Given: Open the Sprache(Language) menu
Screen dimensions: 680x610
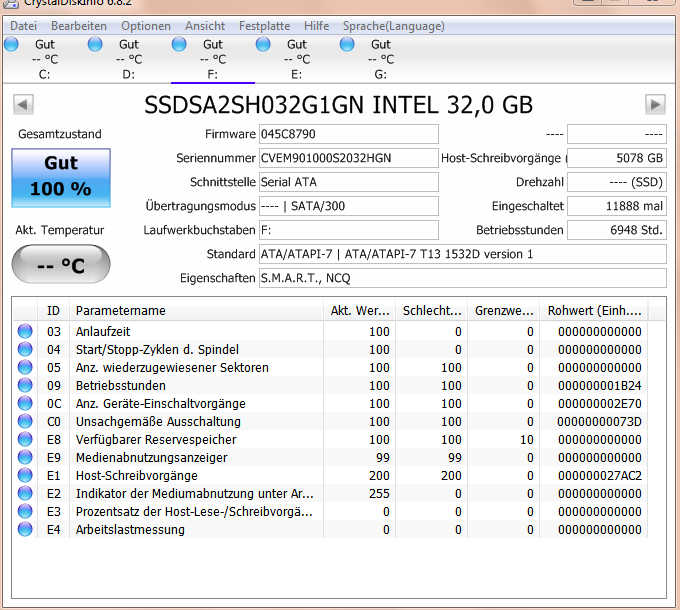Looking at the screenshot, I should click(x=393, y=26).
